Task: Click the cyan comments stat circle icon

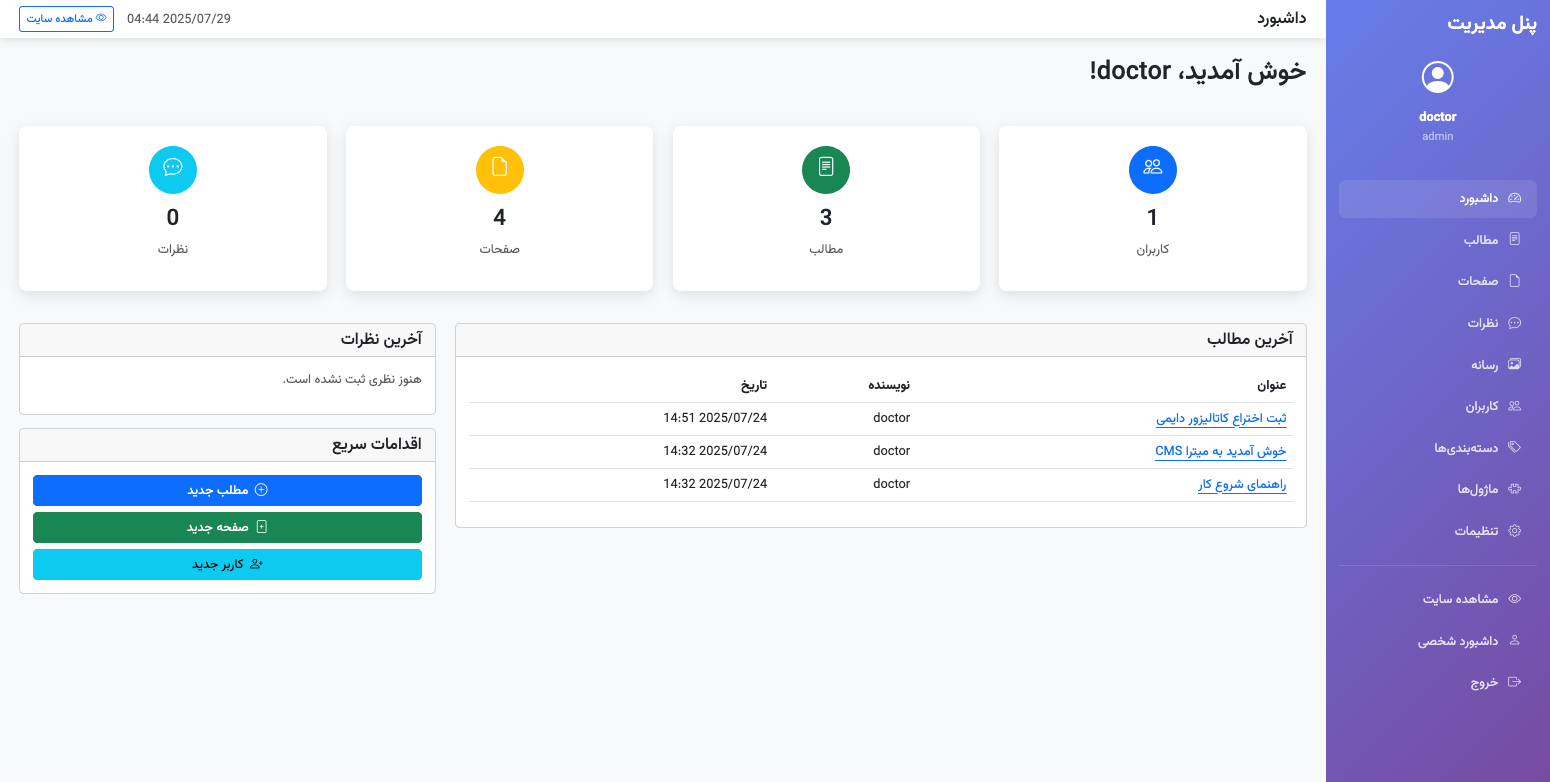Action: tap(173, 170)
